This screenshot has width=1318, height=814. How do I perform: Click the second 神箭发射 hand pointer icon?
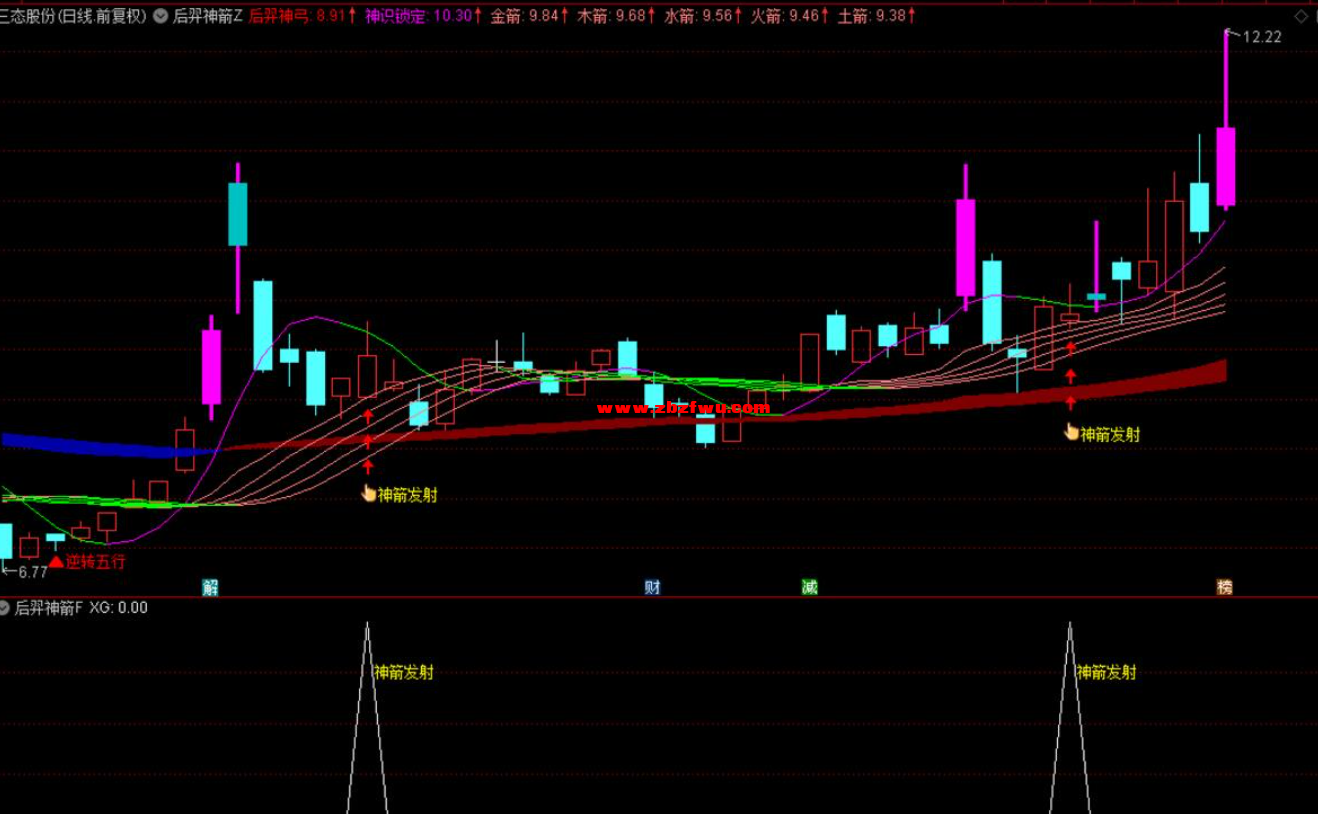[x=1071, y=433]
